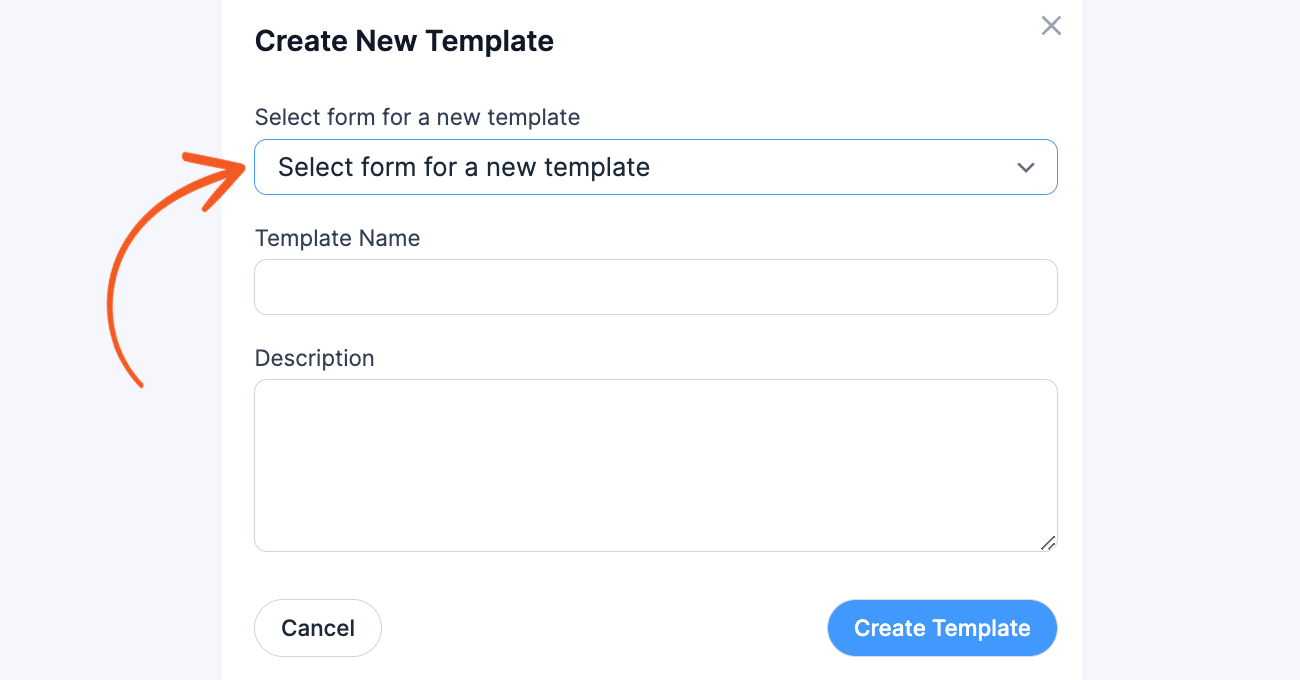Click the 'Template Name' field label
This screenshot has height=680, width=1300.
(337, 238)
